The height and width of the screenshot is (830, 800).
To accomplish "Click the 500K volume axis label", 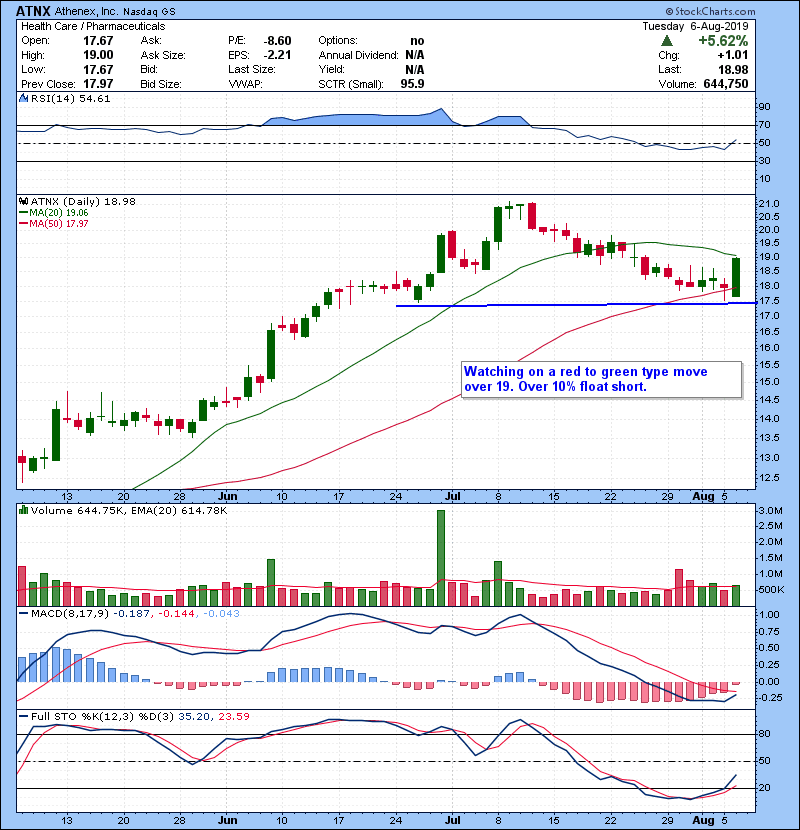I will (771, 590).
